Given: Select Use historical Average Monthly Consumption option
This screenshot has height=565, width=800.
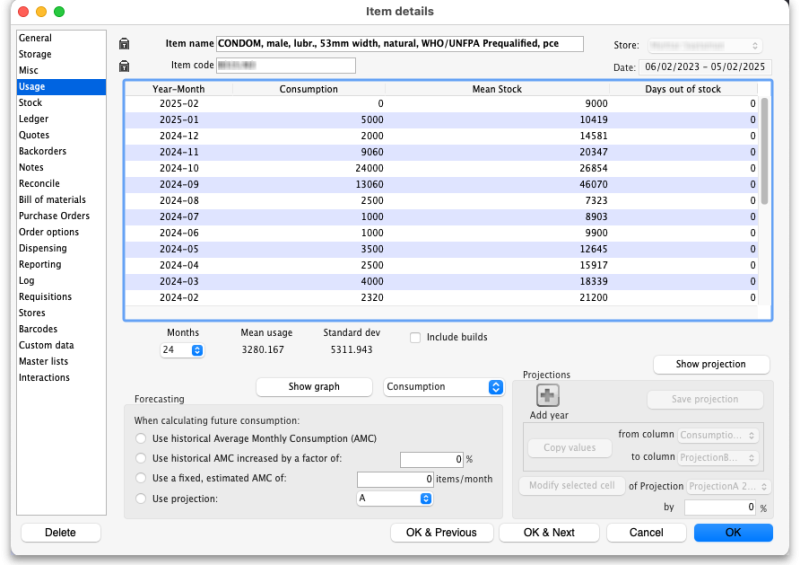Looking at the screenshot, I should (141, 439).
